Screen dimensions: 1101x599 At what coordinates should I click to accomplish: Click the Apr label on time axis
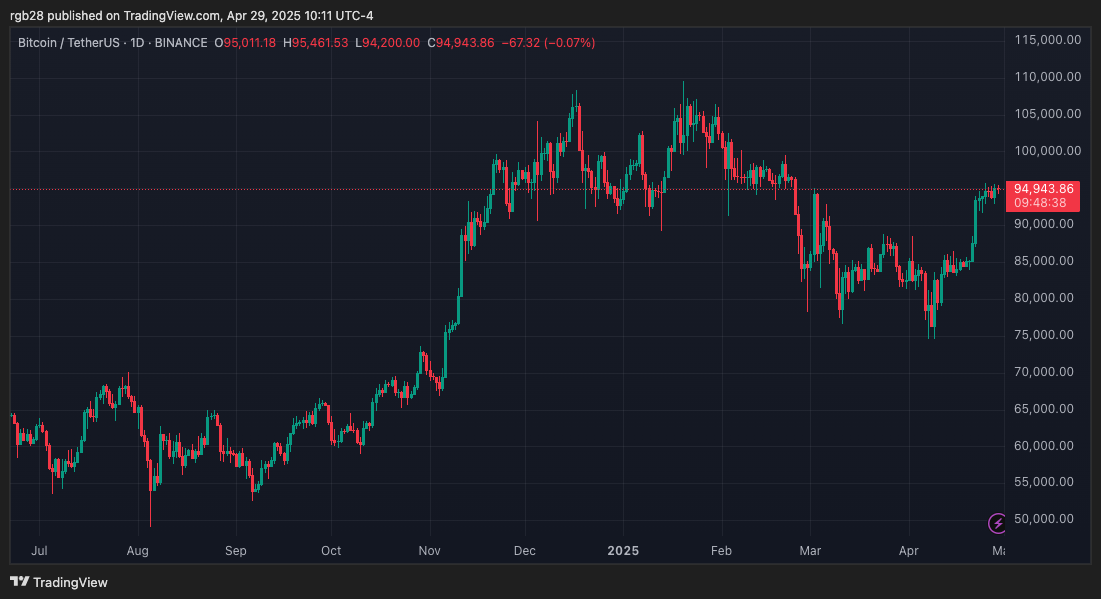(909, 551)
